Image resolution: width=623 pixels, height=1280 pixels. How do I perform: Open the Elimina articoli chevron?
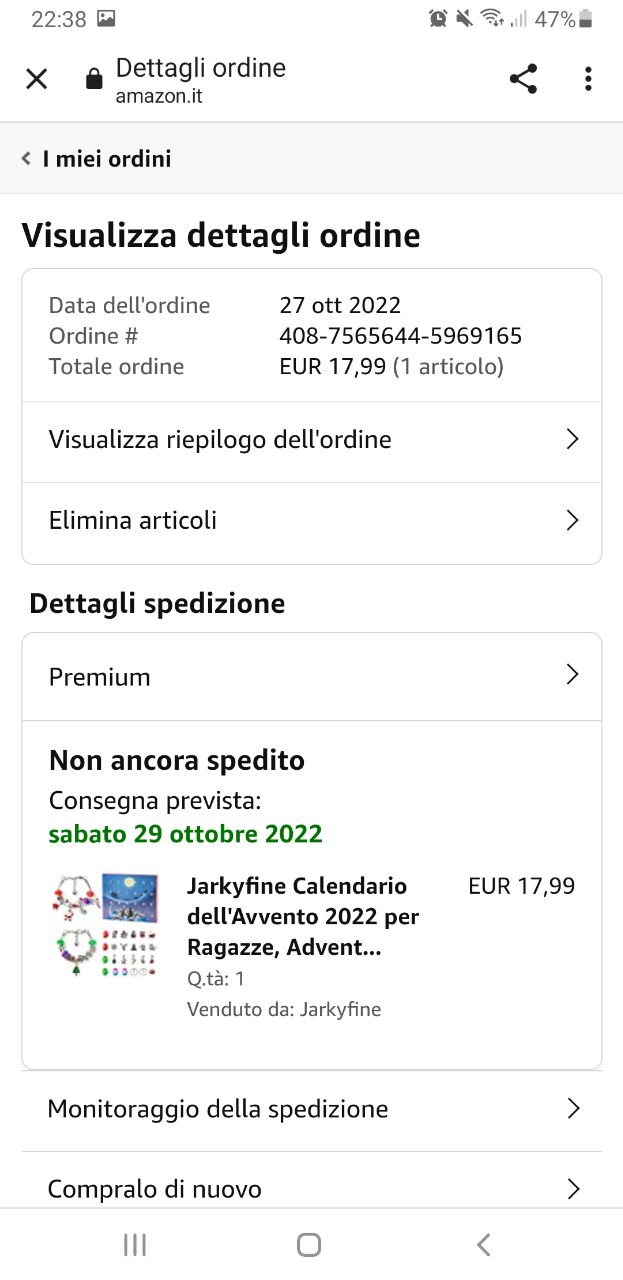pos(572,520)
